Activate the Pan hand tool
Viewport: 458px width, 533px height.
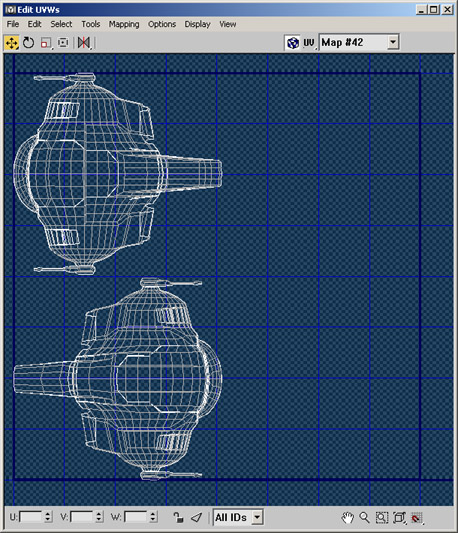point(347,517)
